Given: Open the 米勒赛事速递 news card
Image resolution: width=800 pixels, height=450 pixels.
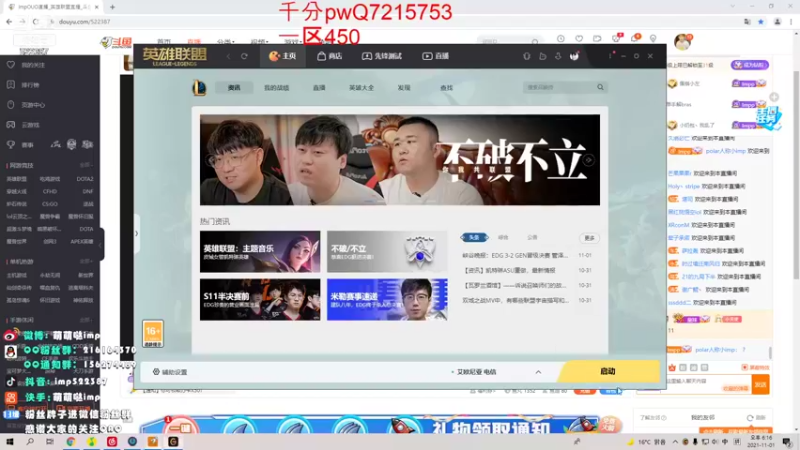Looking at the screenshot, I should tap(387, 299).
